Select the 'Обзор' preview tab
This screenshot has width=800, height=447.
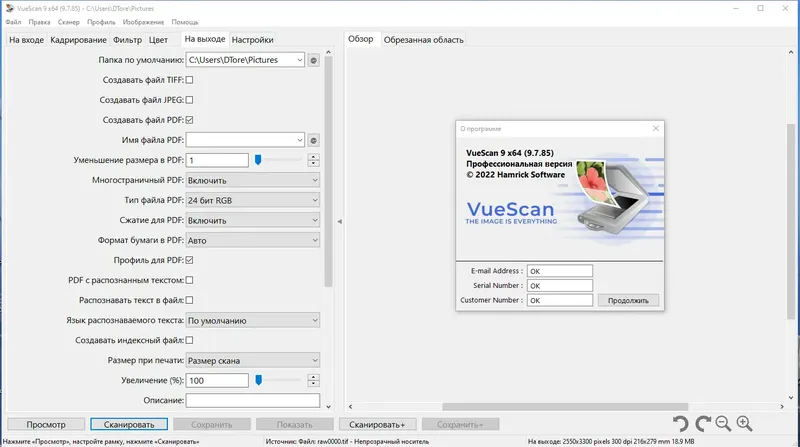pos(361,39)
